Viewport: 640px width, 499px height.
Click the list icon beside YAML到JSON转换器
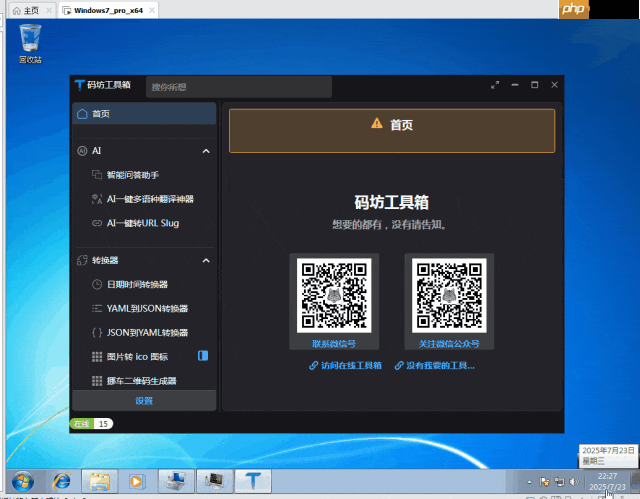click(x=97, y=308)
